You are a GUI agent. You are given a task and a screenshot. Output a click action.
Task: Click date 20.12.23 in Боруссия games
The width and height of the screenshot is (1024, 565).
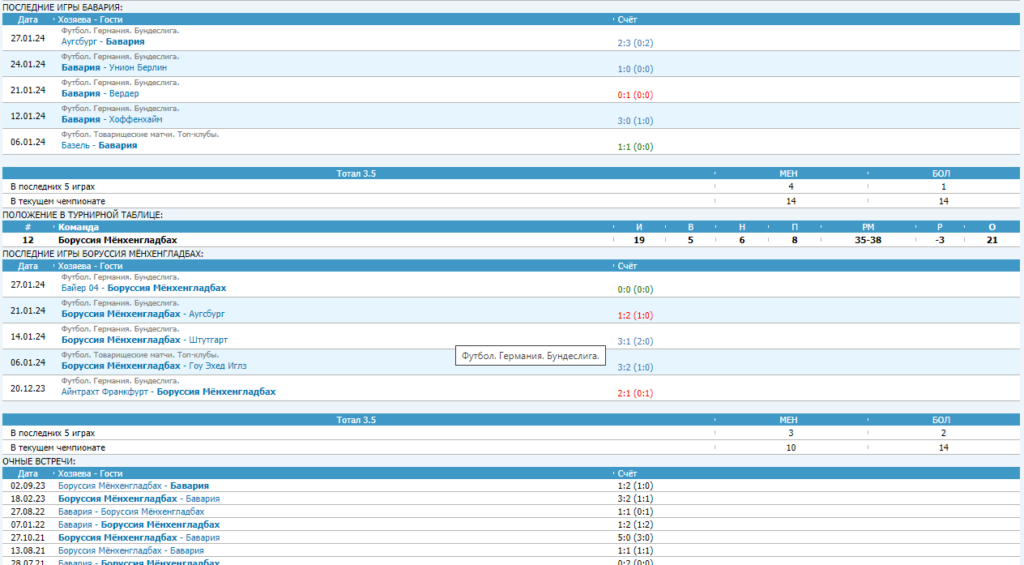27,389
